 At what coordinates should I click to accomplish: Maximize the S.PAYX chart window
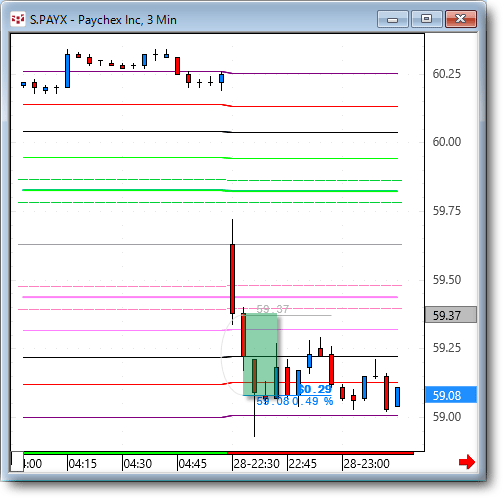coord(427,19)
